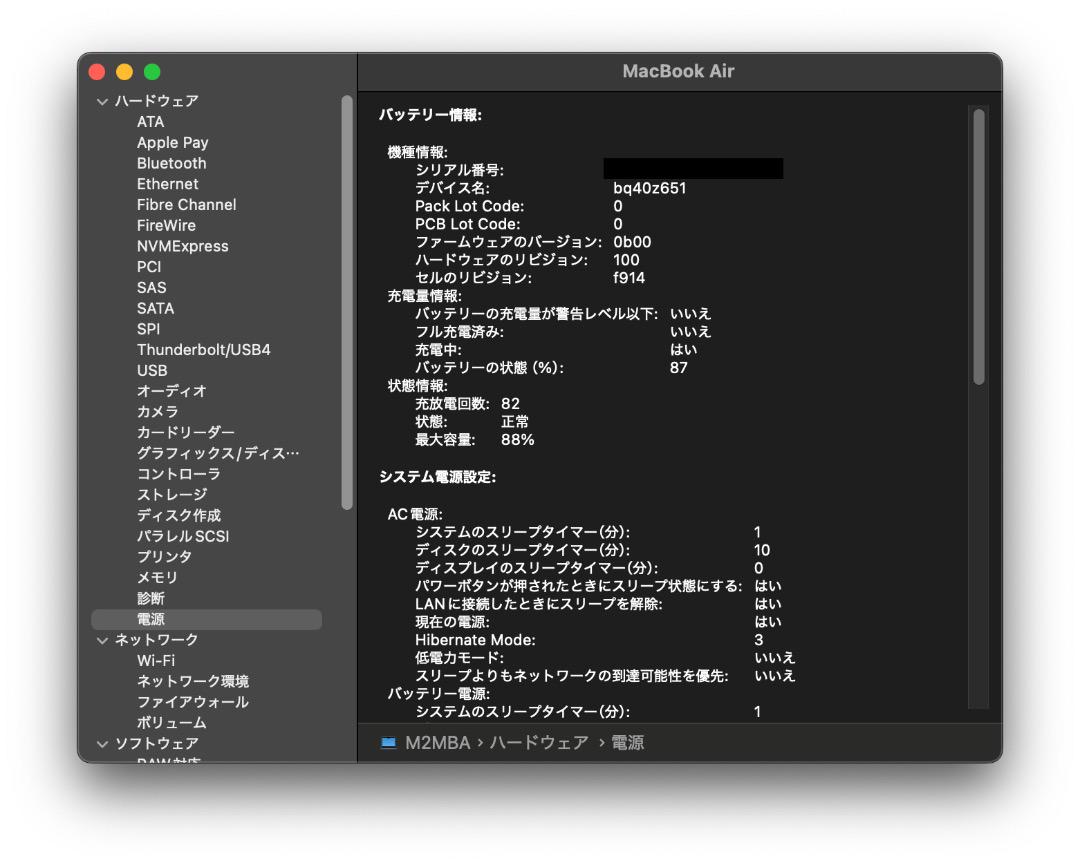Select ATA in the sidebar
This screenshot has height=865, width=1080.
click(x=150, y=122)
